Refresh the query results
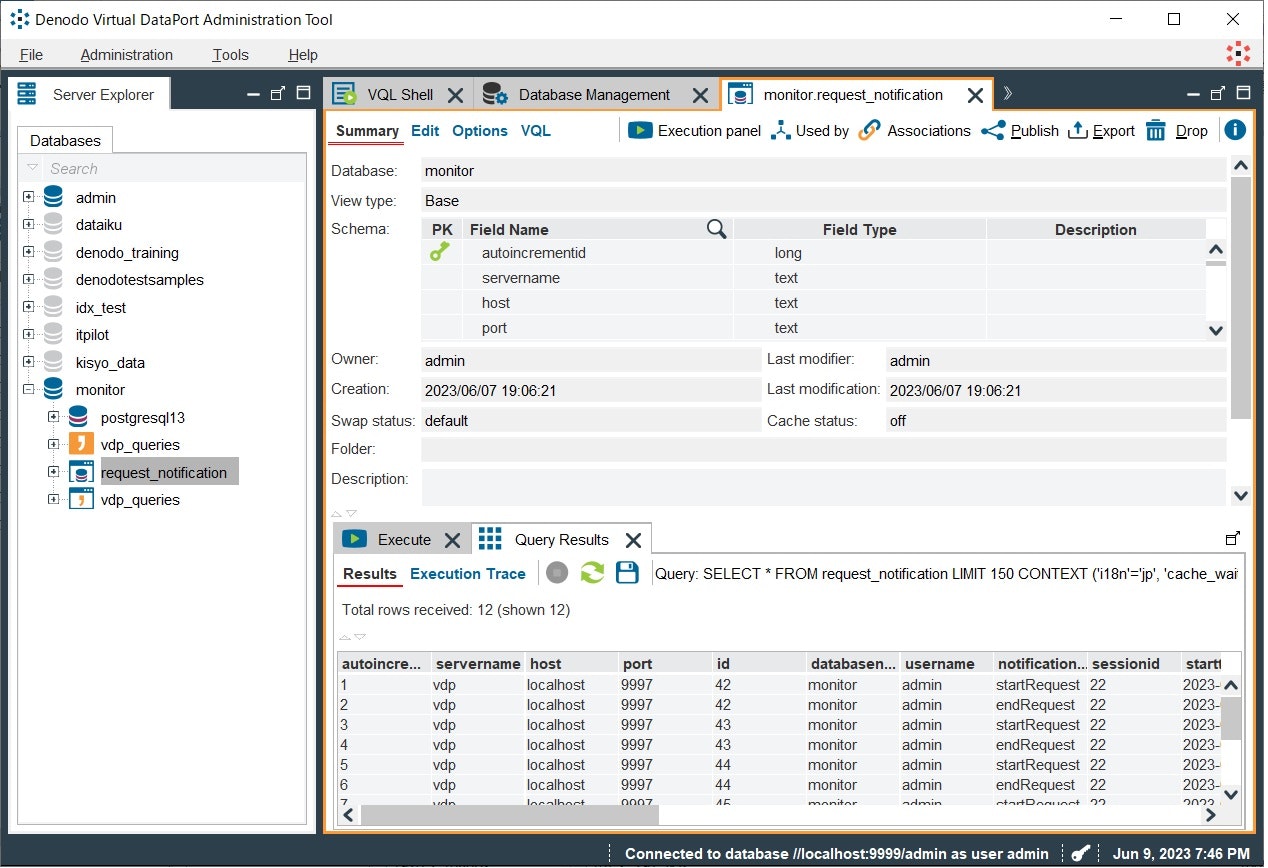This screenshot has width=1268, height=868. 592,573
